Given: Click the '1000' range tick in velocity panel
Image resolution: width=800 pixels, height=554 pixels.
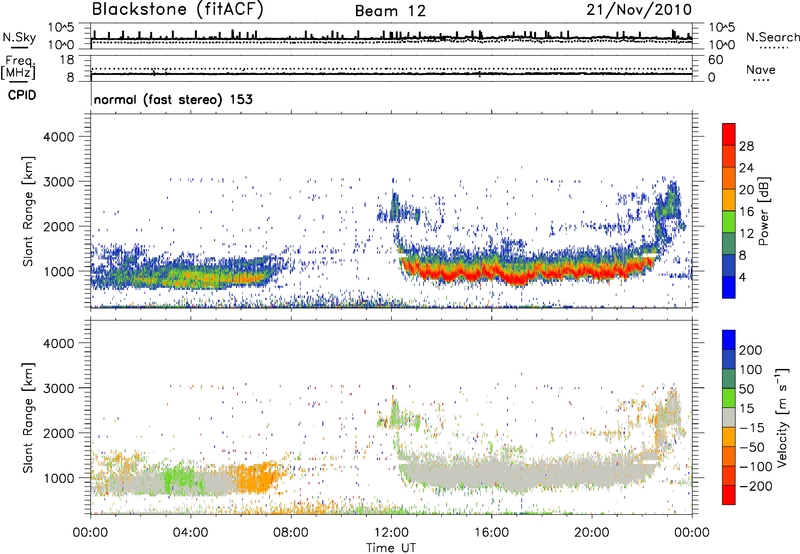Looking at the screenshot, I should click(x=58, y=478).
